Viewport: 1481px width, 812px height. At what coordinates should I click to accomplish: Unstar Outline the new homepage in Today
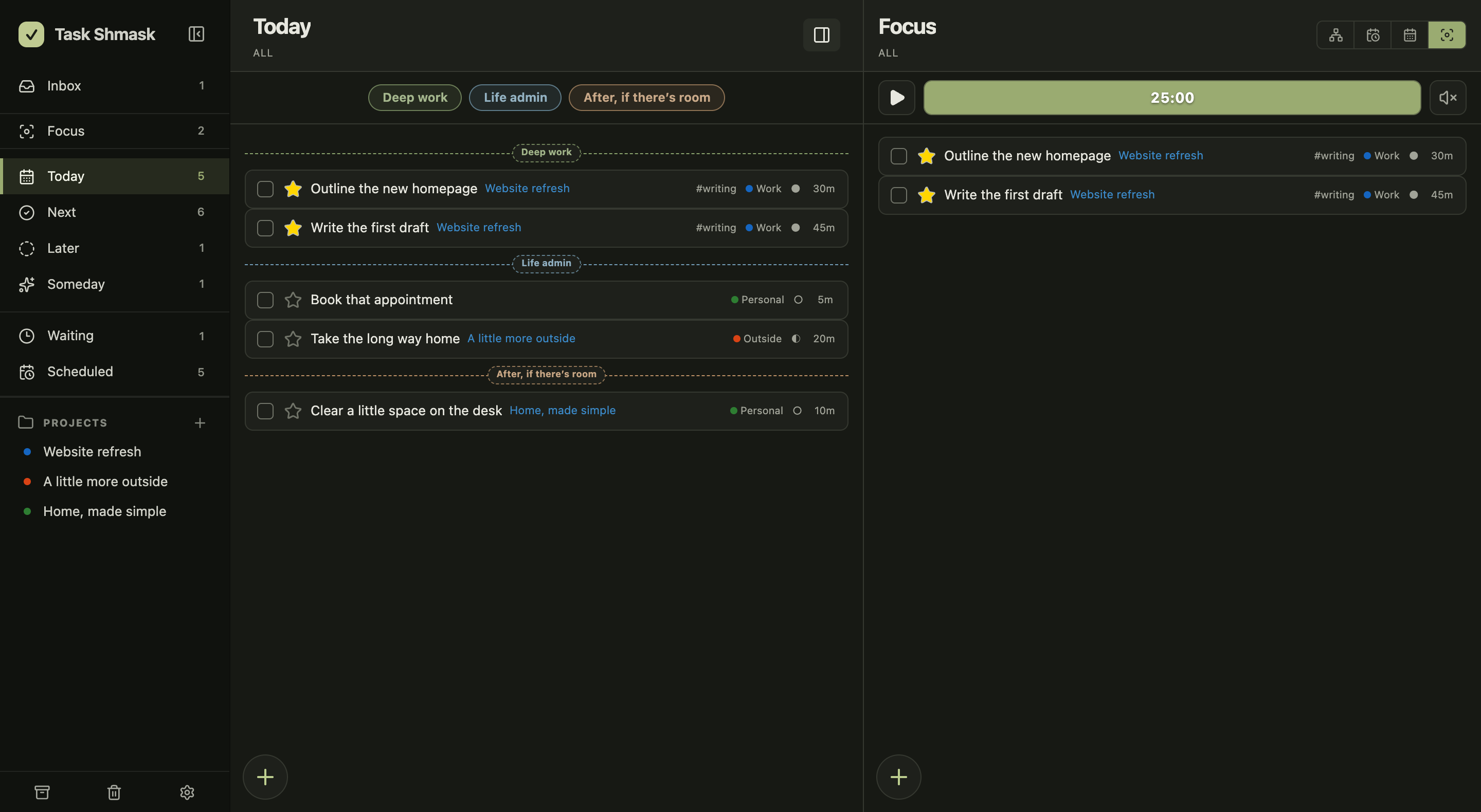[293, 189]
